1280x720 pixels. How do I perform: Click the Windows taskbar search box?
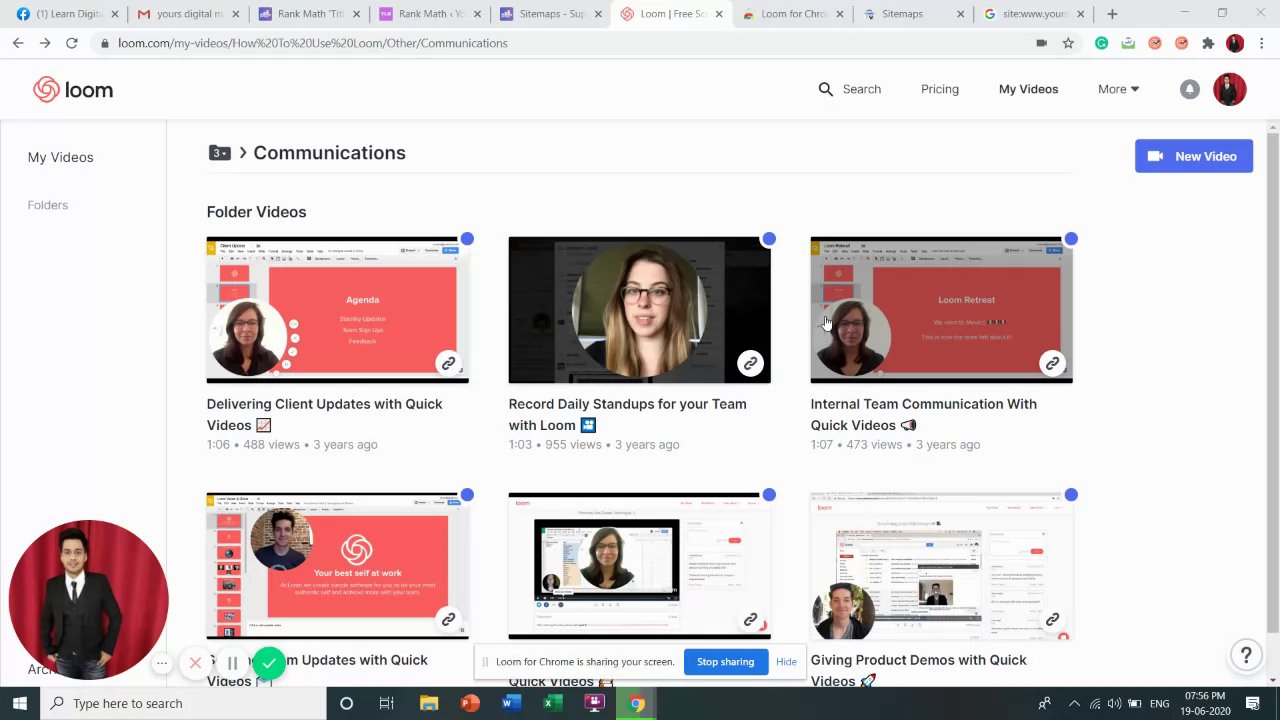183,703
